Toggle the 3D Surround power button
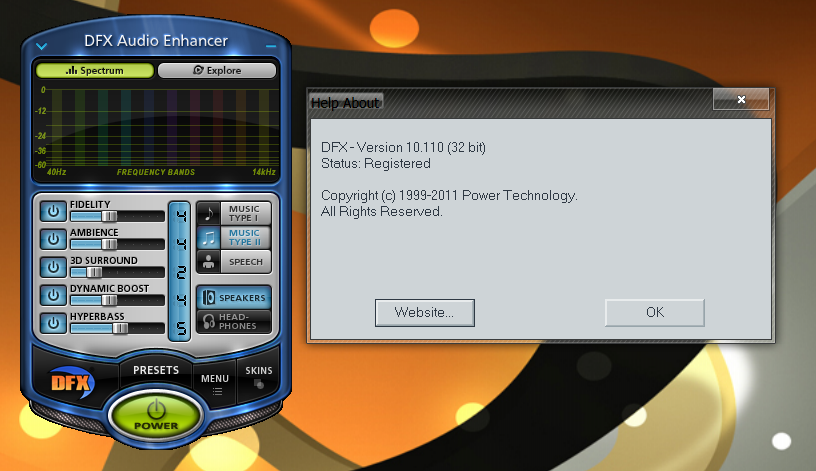Image resolution: width=816 pixels, height=471 pixels. [53, 268]
